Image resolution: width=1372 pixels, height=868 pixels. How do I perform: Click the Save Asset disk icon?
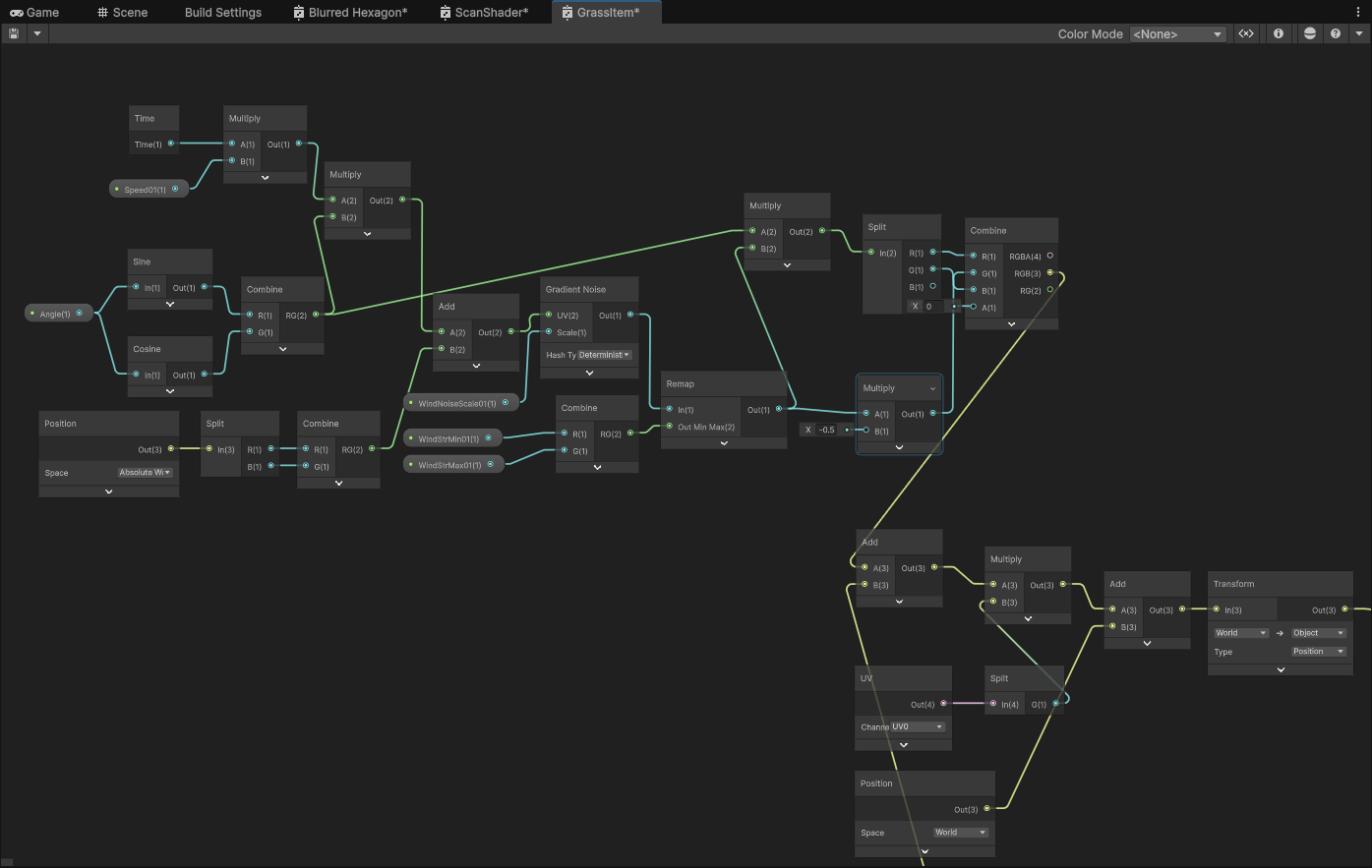(14, 33)
